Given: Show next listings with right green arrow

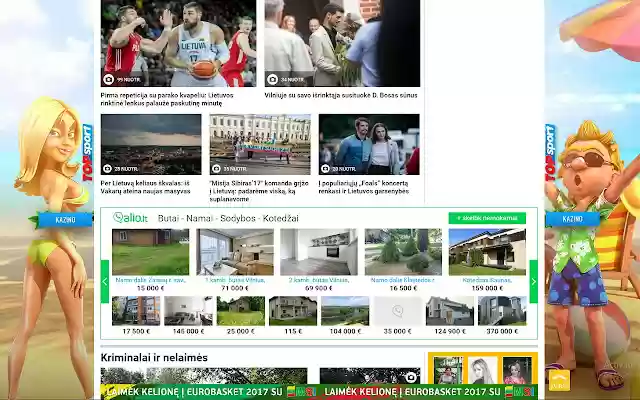Looking at the screenshot, I should 533,281.
